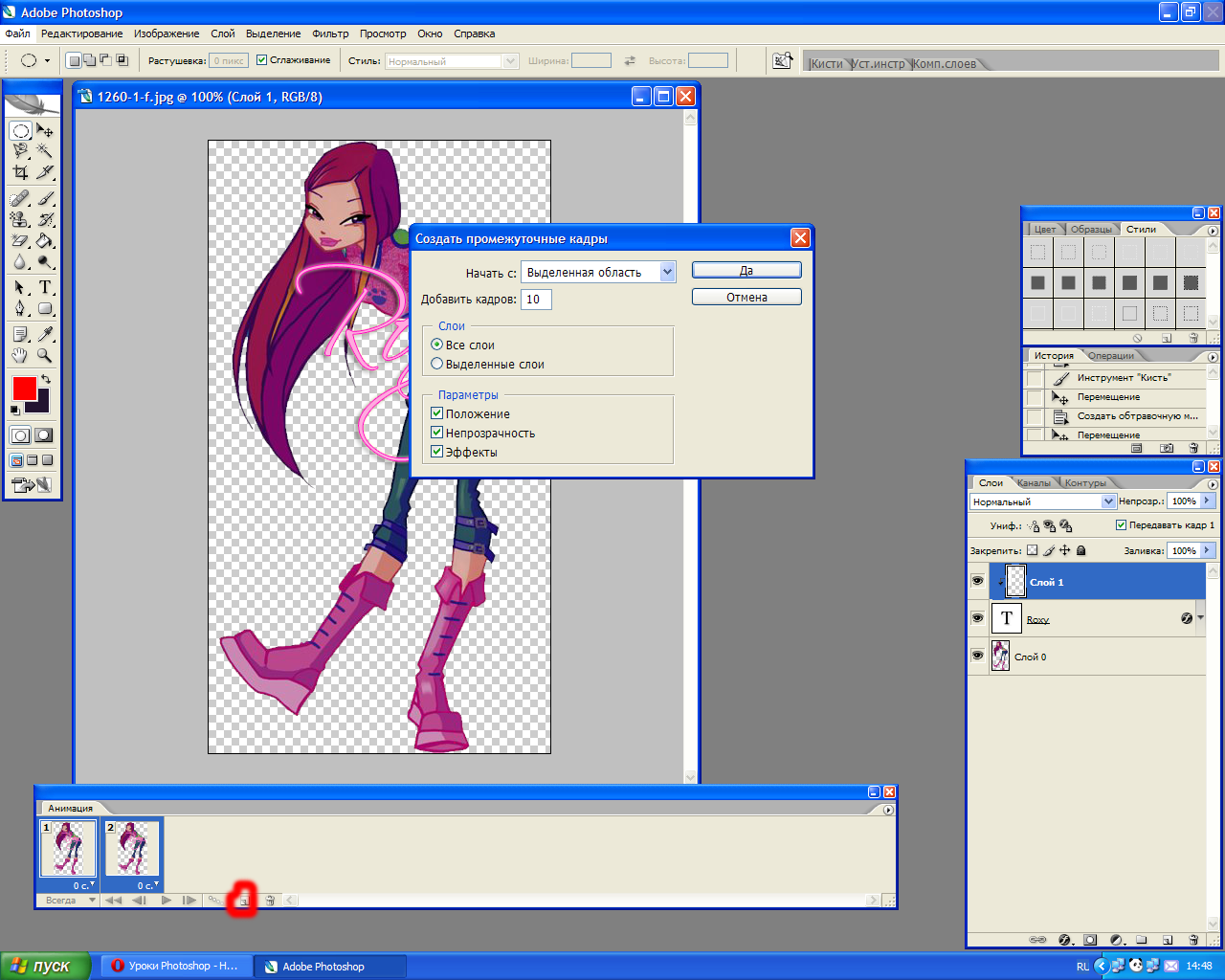Screen dimensions: 1225x980
Task: Open the 'Файл' menu
Action: tap(17, 33)
